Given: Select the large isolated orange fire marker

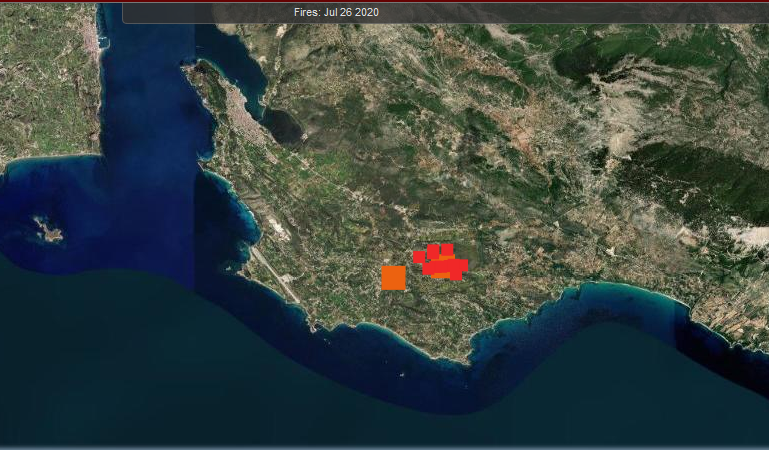Looking at the screenshot, I should [x=393, y=278].
